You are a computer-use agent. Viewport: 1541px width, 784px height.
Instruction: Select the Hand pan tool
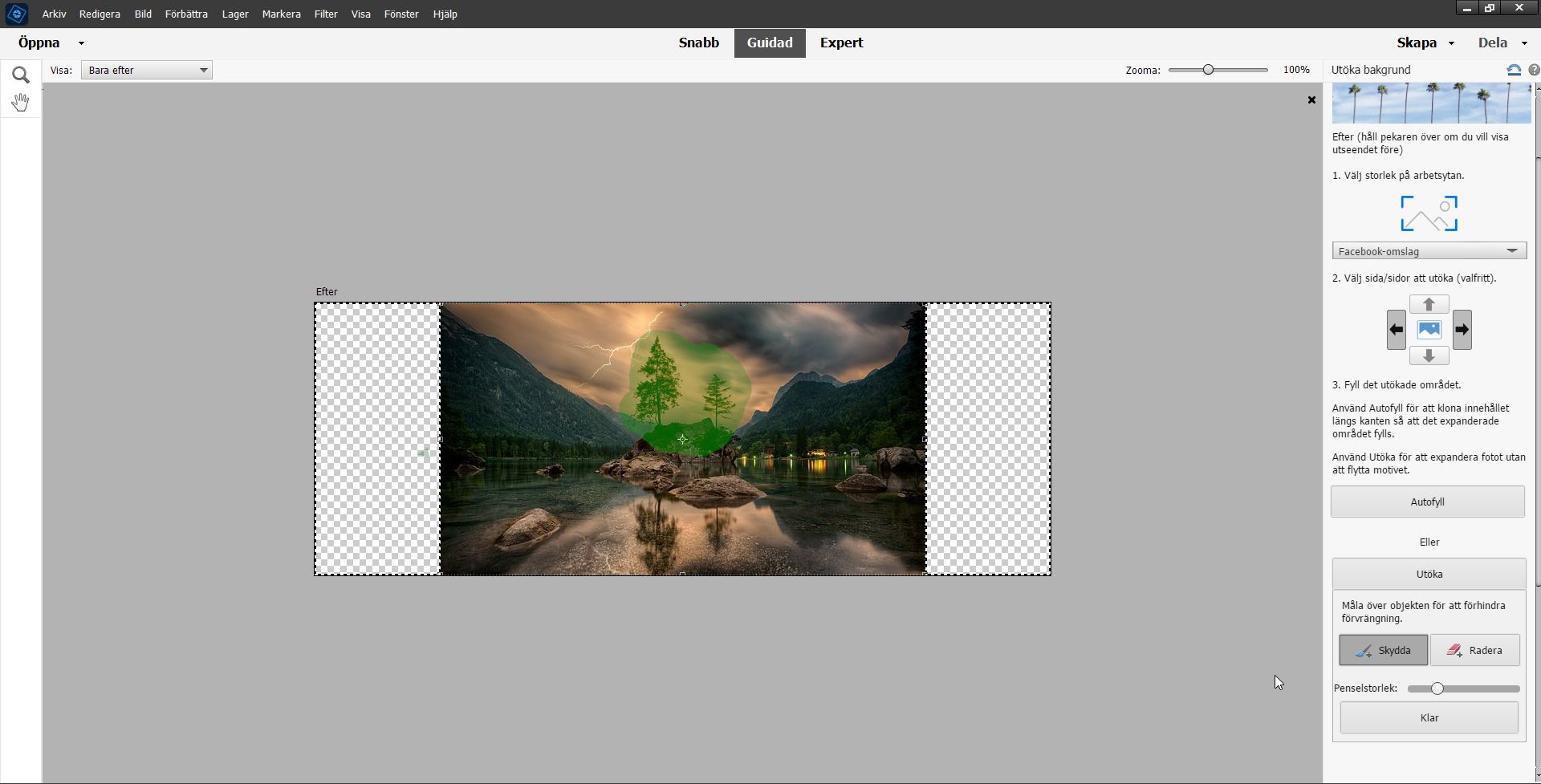tap(21, 103)
